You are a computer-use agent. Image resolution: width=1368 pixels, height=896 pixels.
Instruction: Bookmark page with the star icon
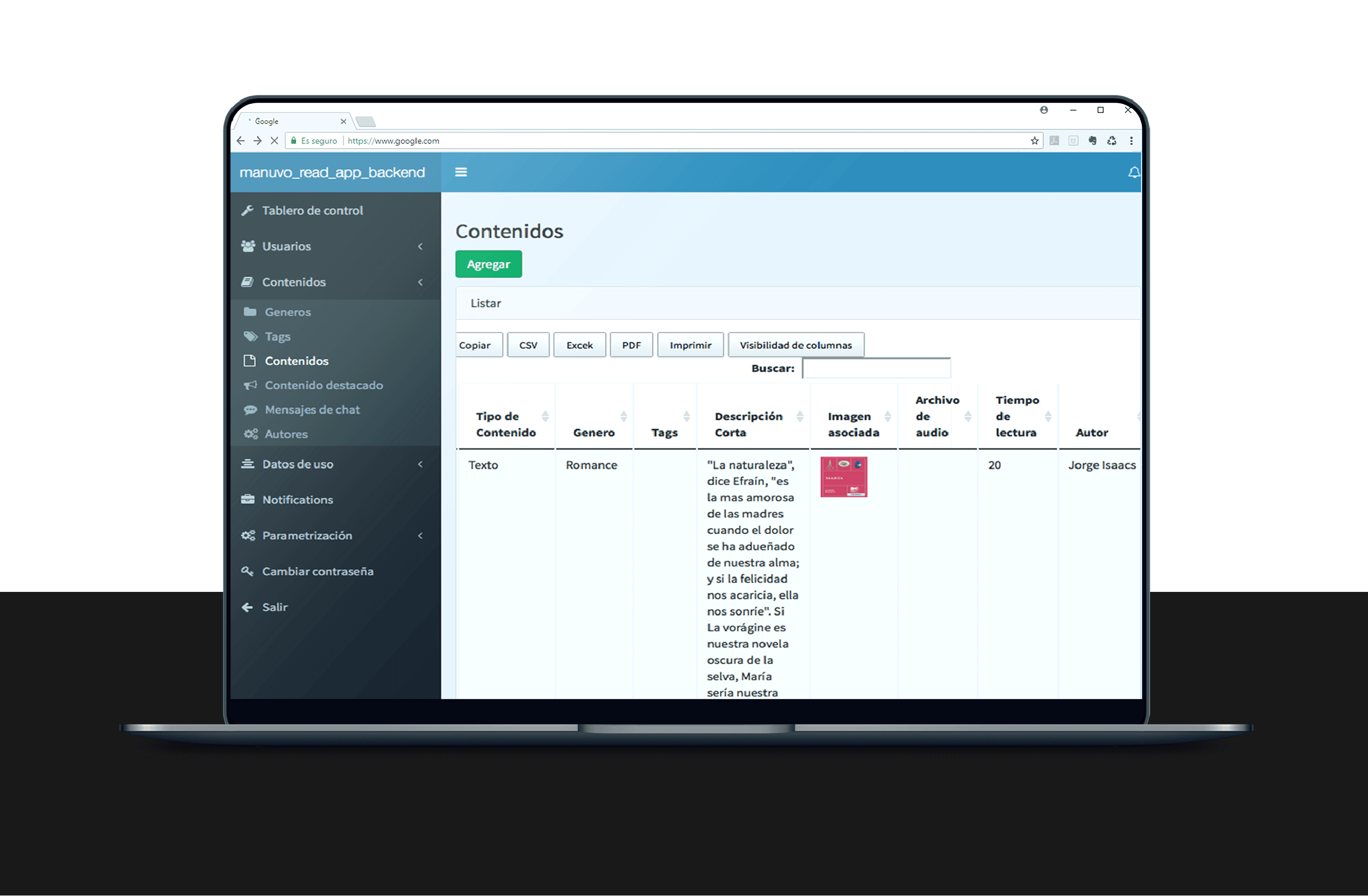coord(1035,141)
